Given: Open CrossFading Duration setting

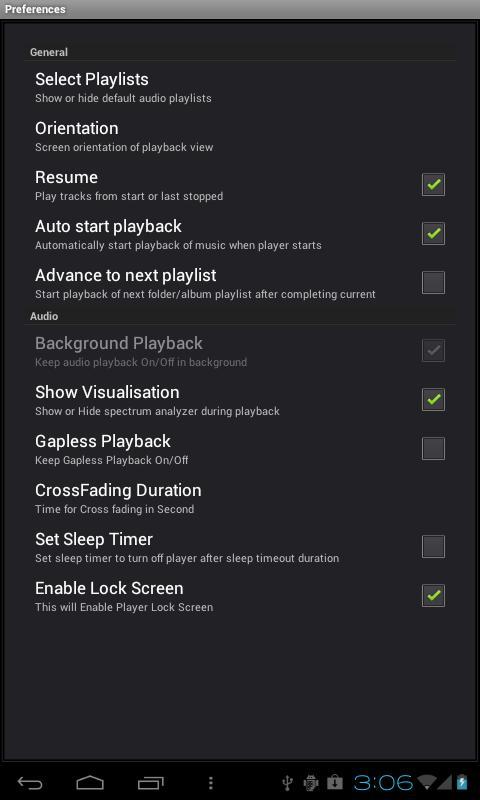Looking at the screenshot, I should 240,498.
